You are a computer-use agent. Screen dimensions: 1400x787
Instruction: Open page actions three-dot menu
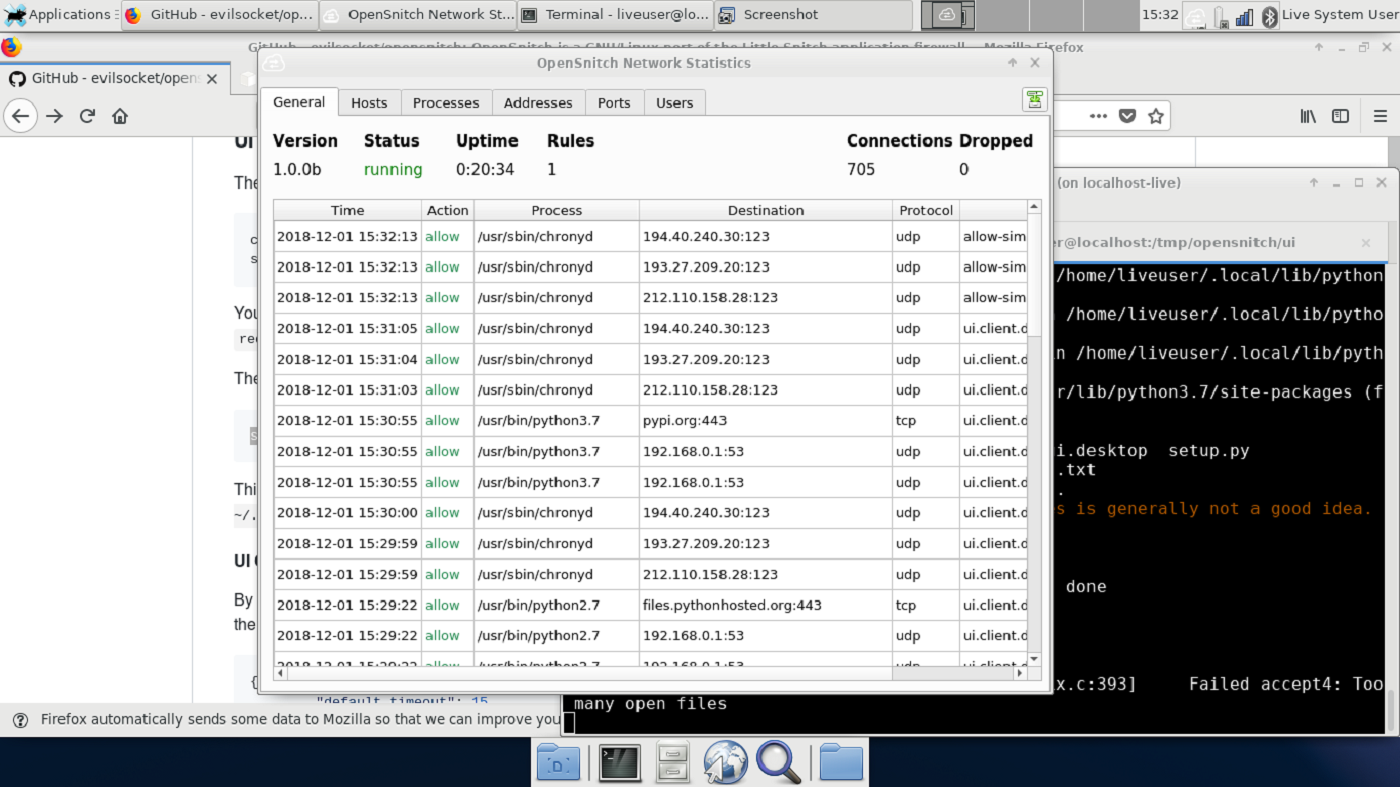(1098, 116)
